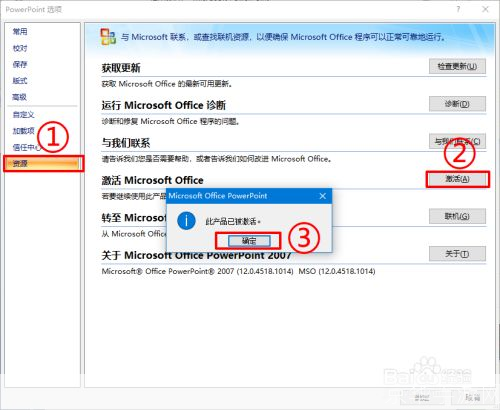Select the 版式 sidebar category
This screenshot has width=500, height=410.
coord(20,81)
